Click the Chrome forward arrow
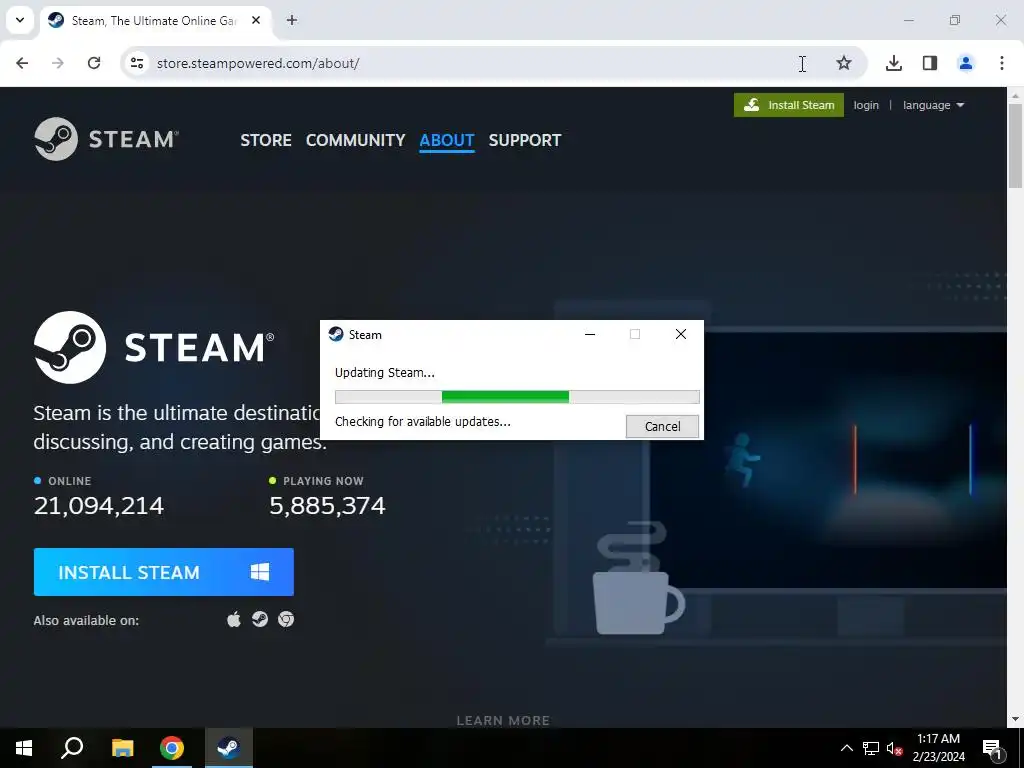The image size is (1024, 768). [58, 63]
